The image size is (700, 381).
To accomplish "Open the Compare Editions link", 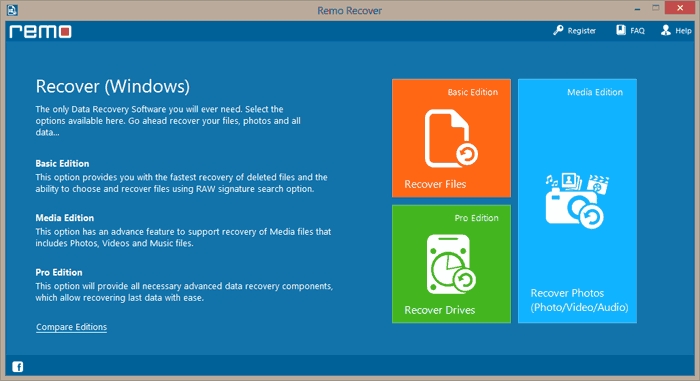I will point(71,327).
